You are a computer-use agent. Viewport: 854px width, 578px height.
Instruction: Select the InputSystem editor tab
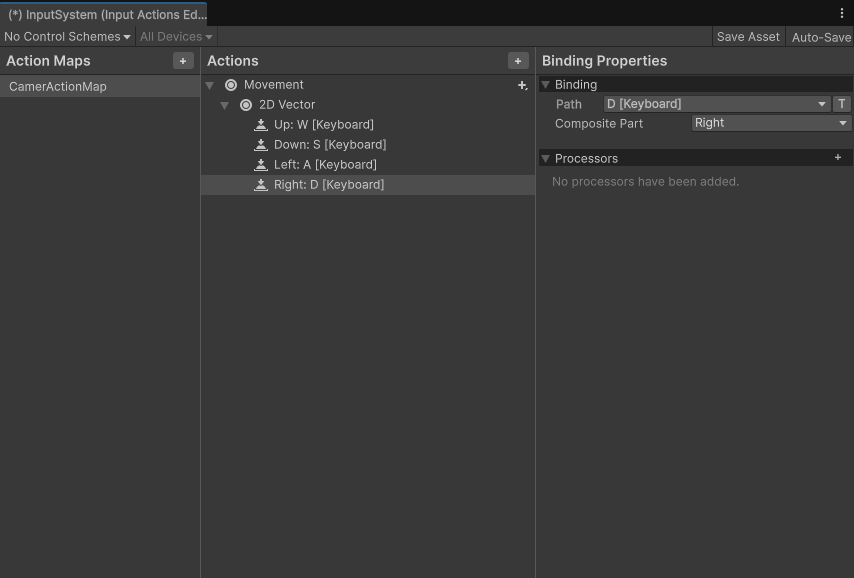(105, 15)
